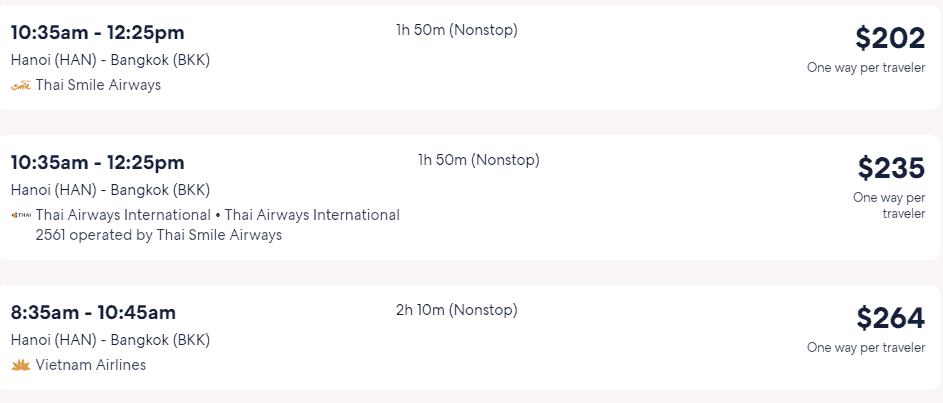Click 'One way per traveler' under $202
Image resolution: width=943 pixels, height=403 pixels.
coord(866,67)
